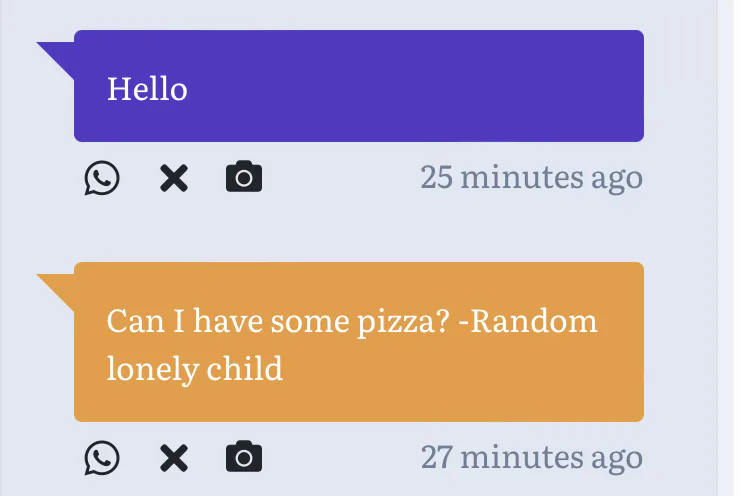Share the pizza message via WhatsApp
The height and width of the screenshot is (496, 750).
click(102, 458)
